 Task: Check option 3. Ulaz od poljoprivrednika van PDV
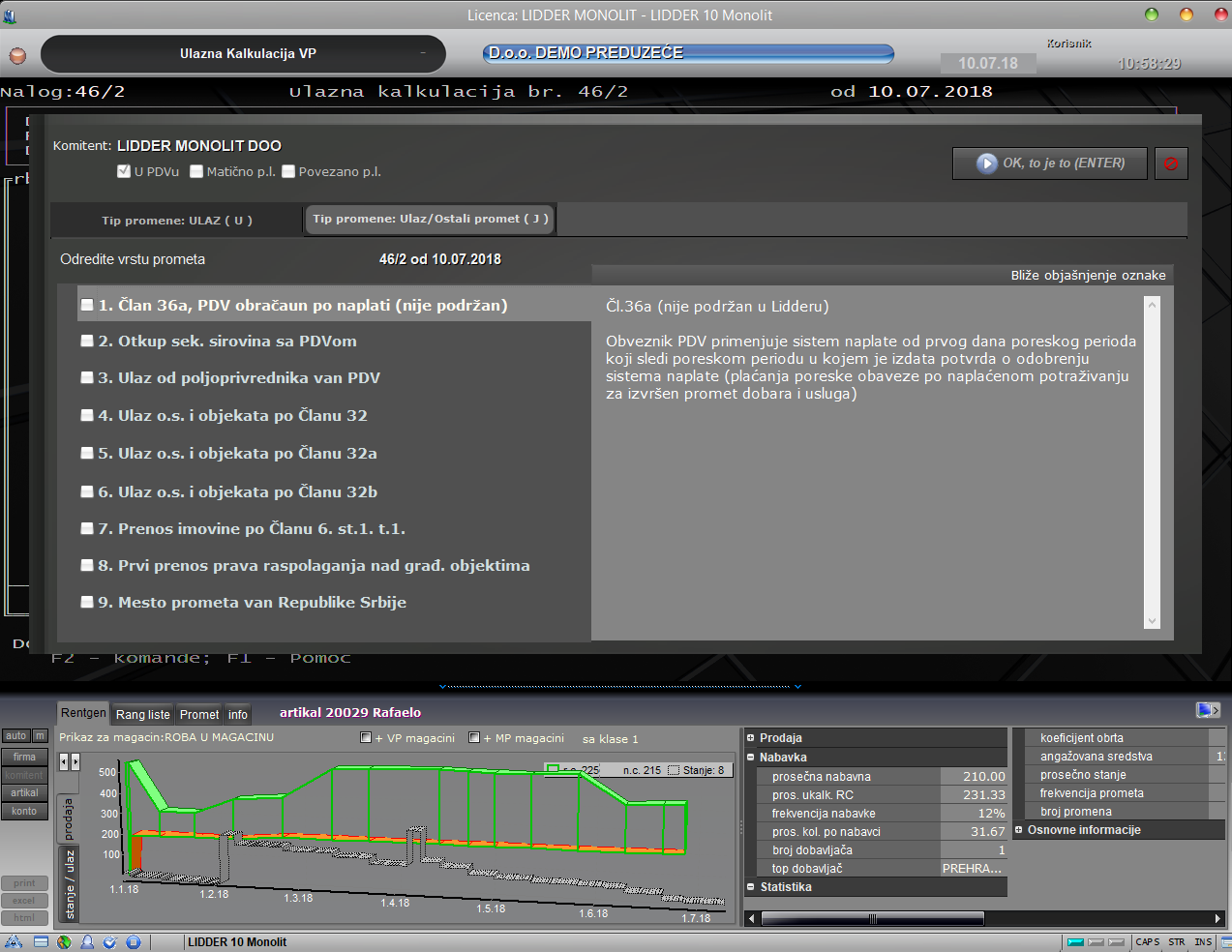[87, 377]
